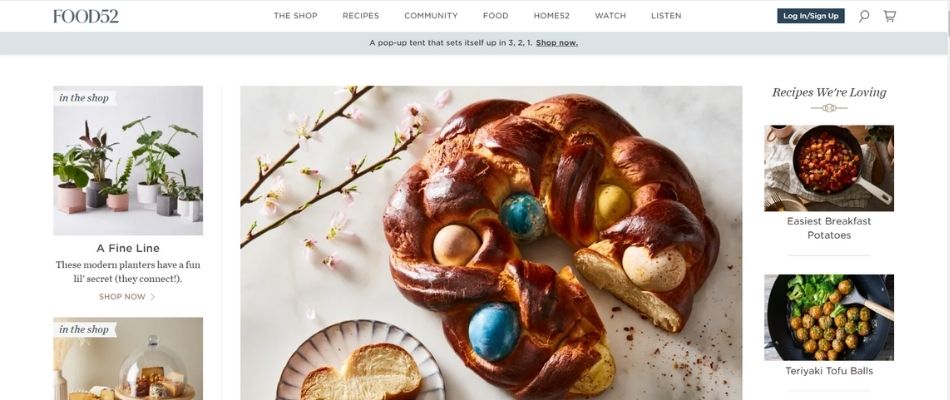Click the arrow next to SHOP NOW

coord(153,297)
